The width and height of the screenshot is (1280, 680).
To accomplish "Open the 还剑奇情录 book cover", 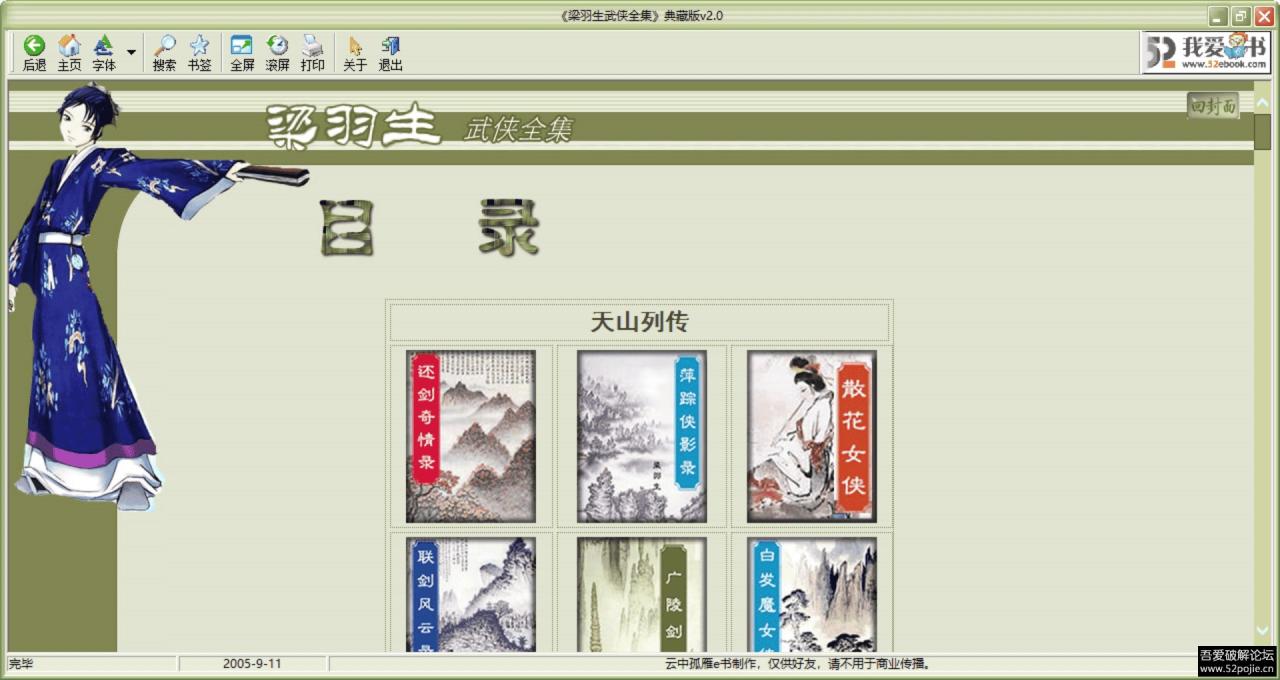I will tap(469, 436).
